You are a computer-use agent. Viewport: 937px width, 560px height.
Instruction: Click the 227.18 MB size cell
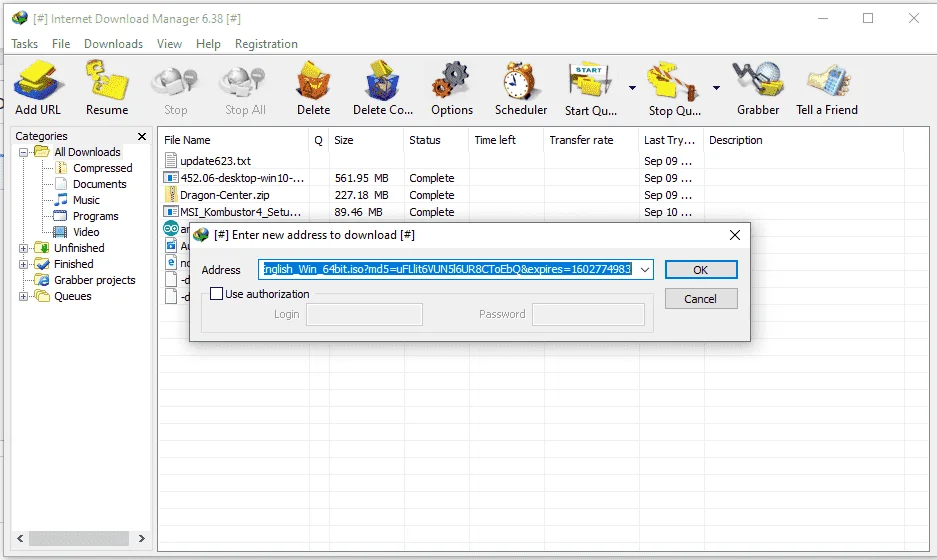362,195
